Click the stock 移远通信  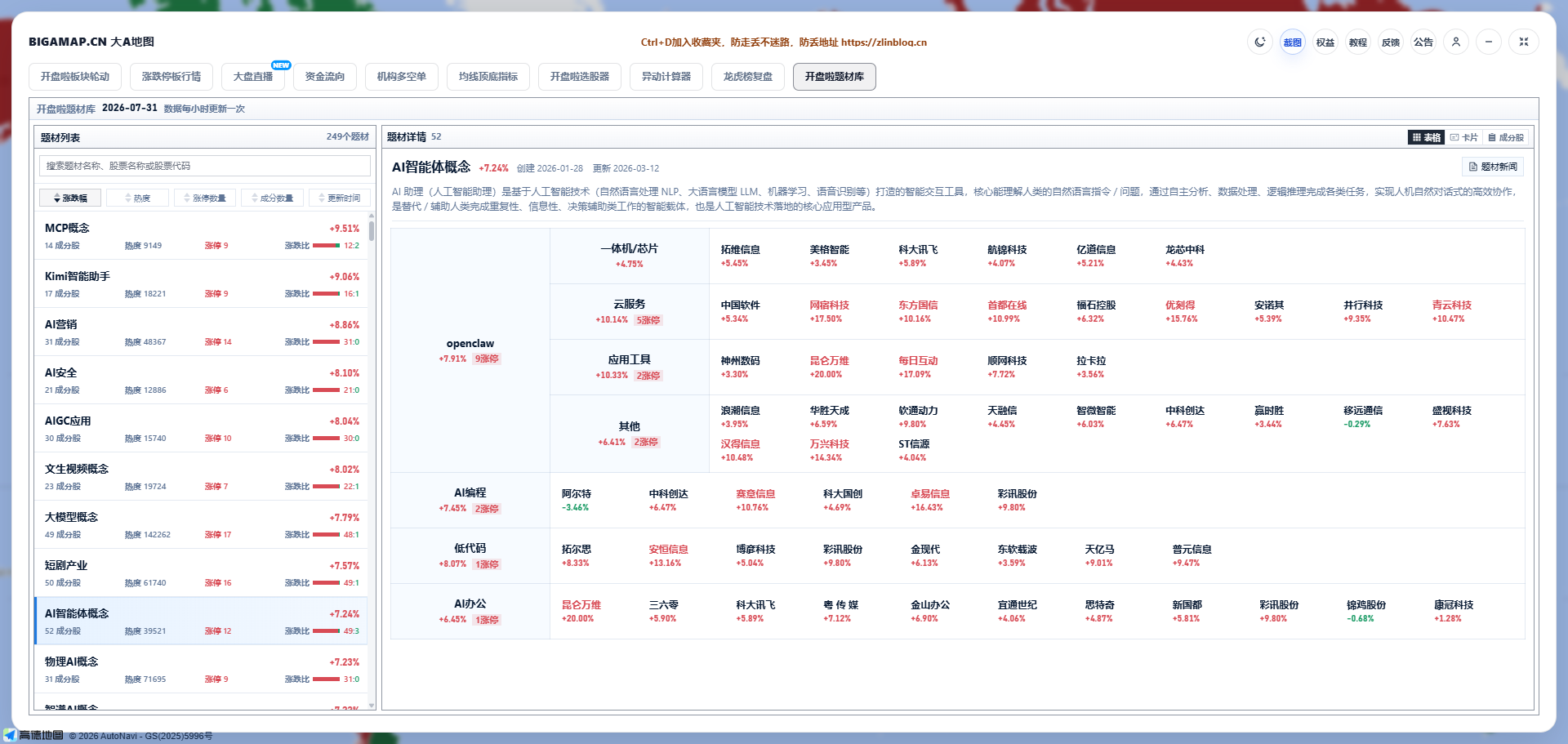point(1364,417)
